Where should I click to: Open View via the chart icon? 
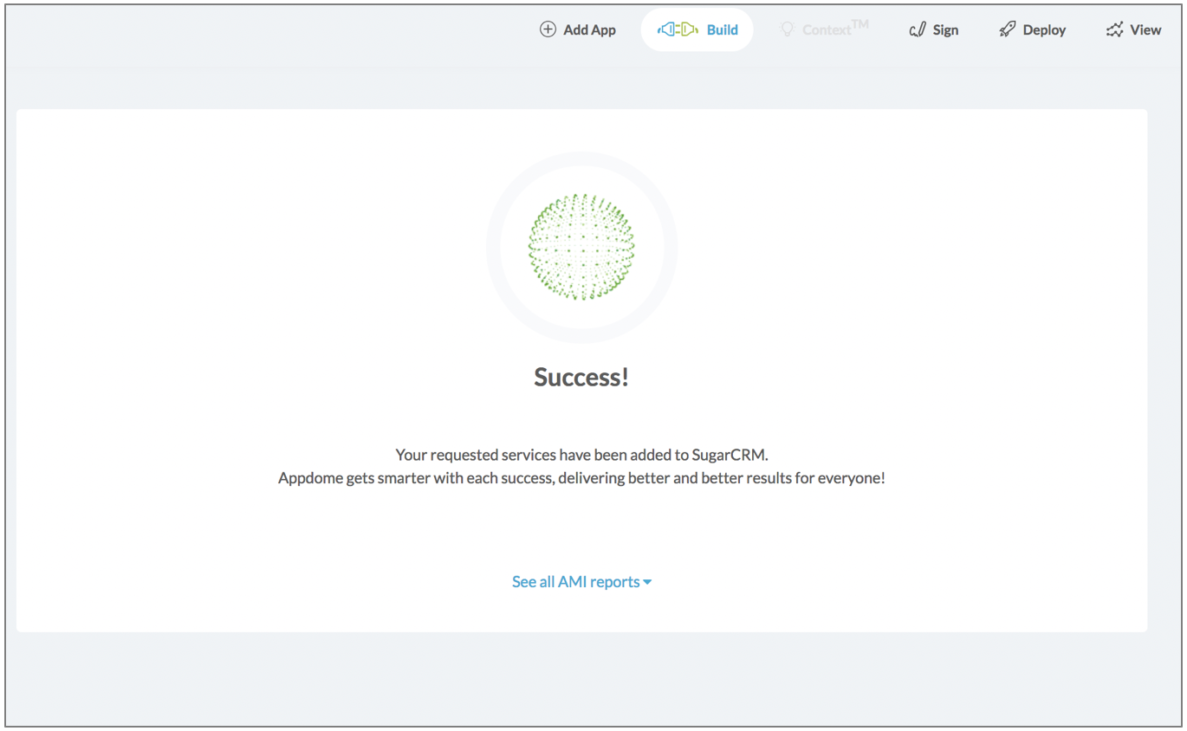click(x=1113, y=29)
